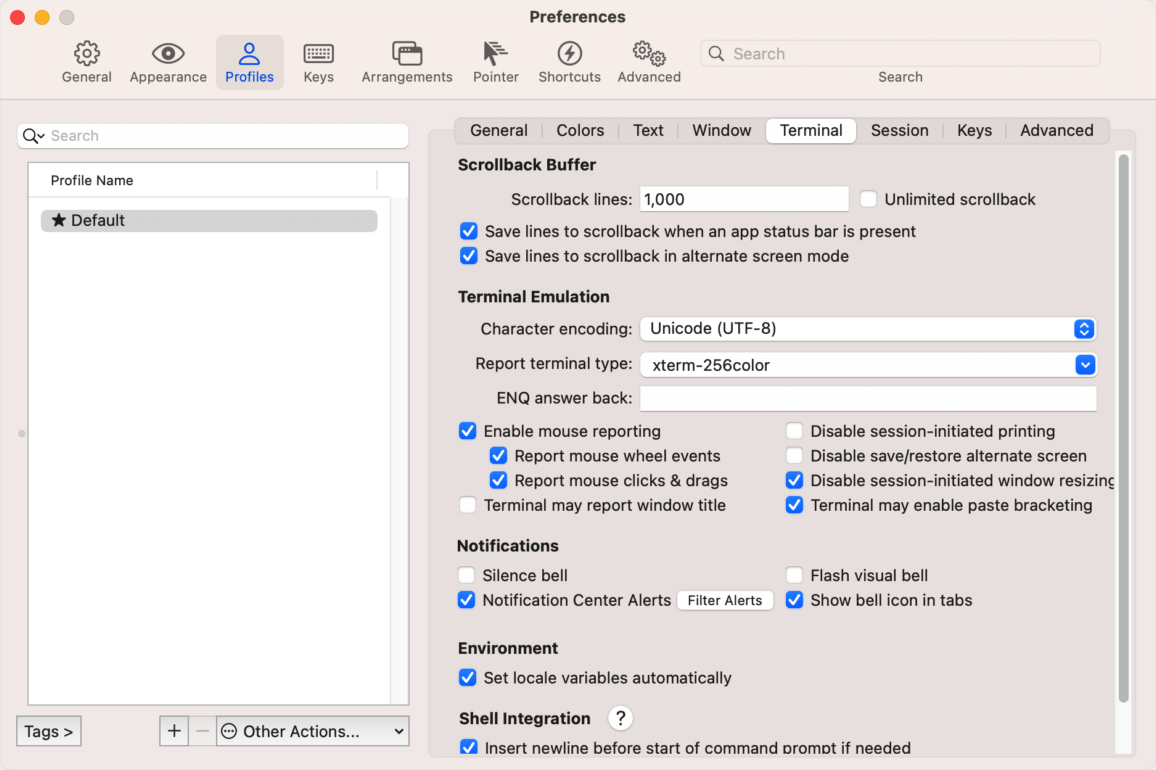
Task: Switch to the Text tab
Action: click(x=648, y=131)
